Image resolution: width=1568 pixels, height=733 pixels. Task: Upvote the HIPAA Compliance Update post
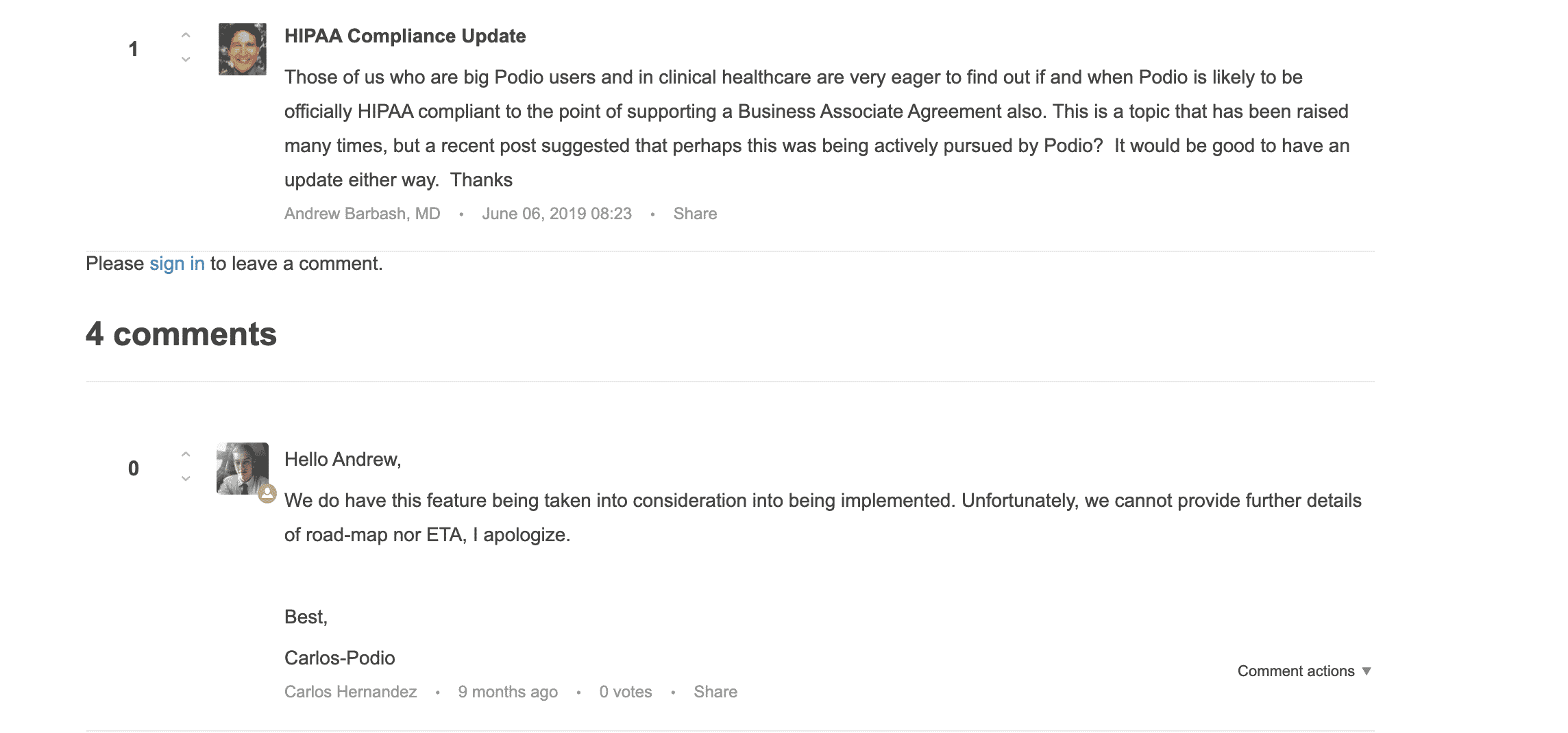click(185, 35)
